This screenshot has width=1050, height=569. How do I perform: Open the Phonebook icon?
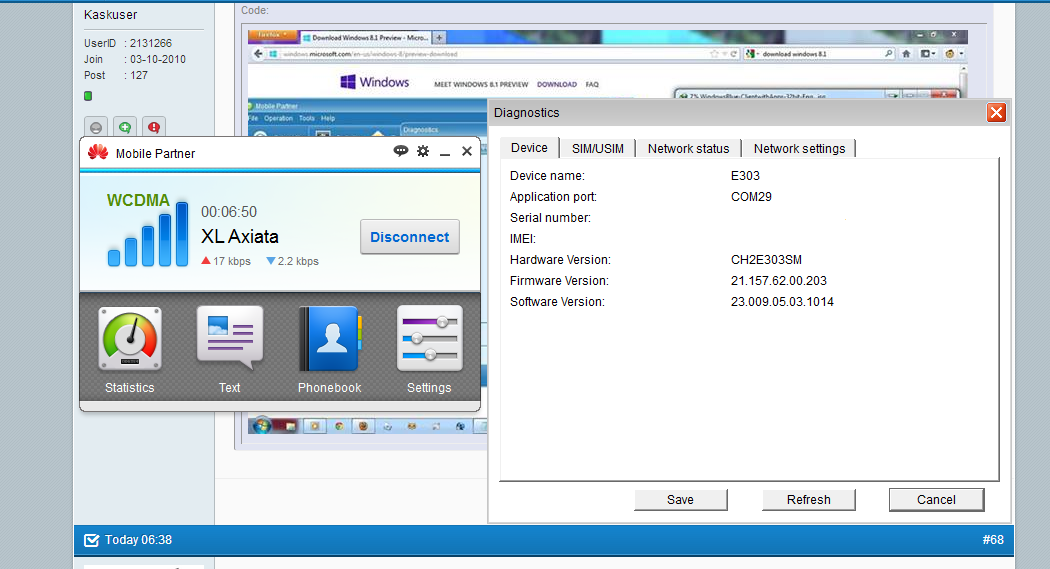tap(329, 338)
